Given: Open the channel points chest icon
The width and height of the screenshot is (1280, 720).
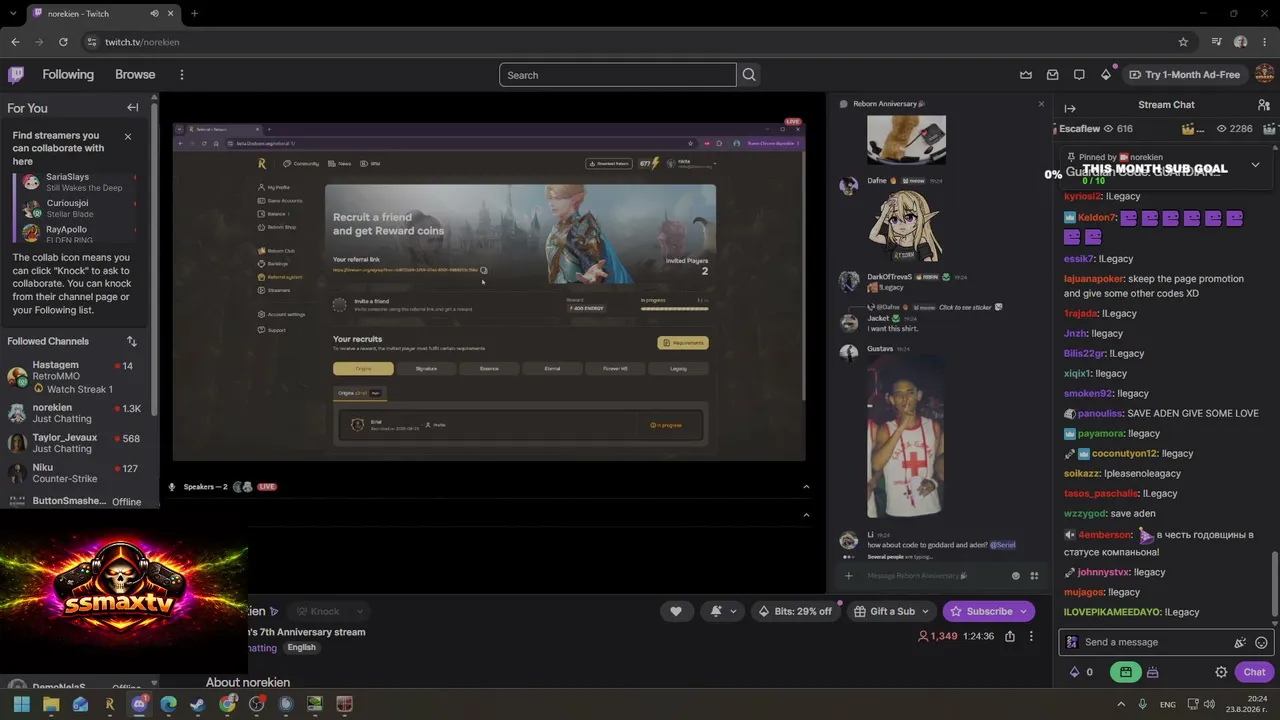Looking at the screenshot, I should (x=1152, y=672).
